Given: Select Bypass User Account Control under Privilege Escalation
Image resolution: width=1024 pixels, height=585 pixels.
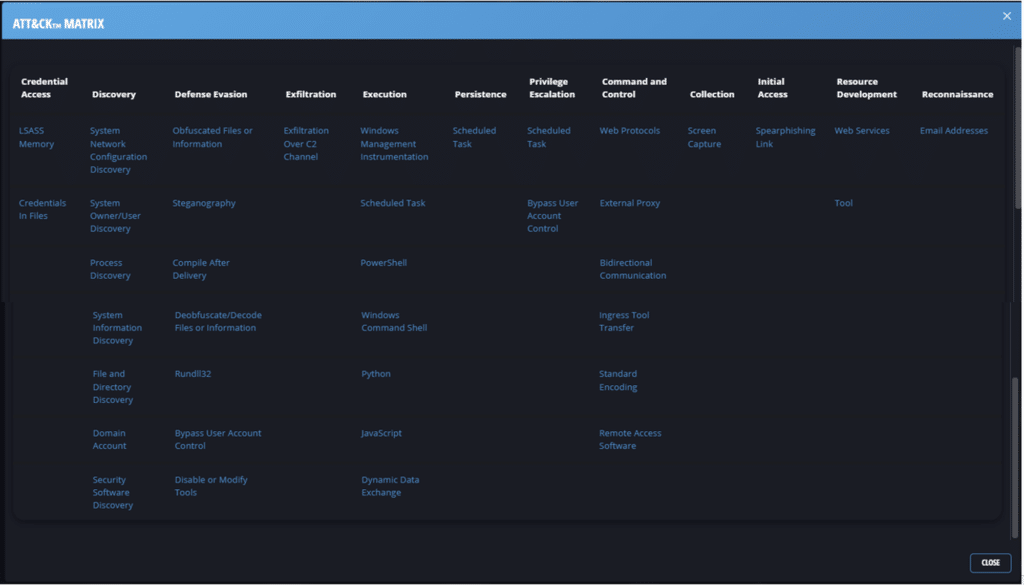Looking at the screenshot, I should click(552, 215).
